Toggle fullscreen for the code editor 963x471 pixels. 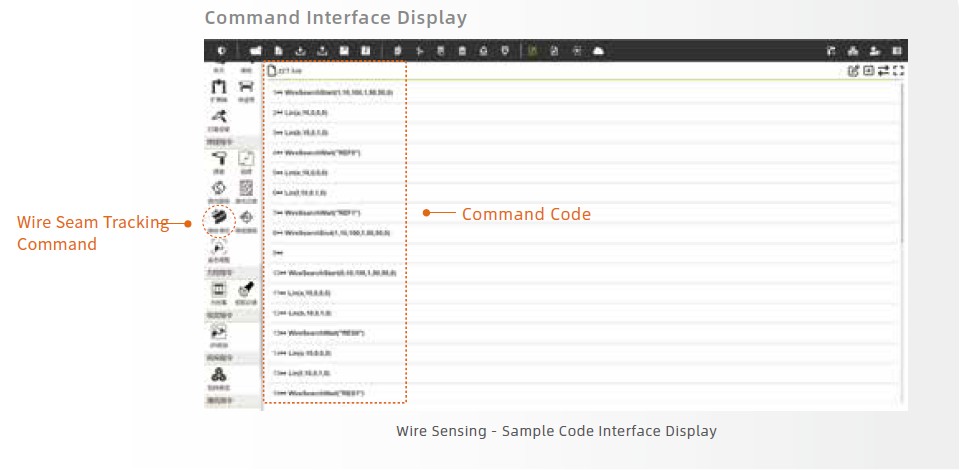[898, 71]
